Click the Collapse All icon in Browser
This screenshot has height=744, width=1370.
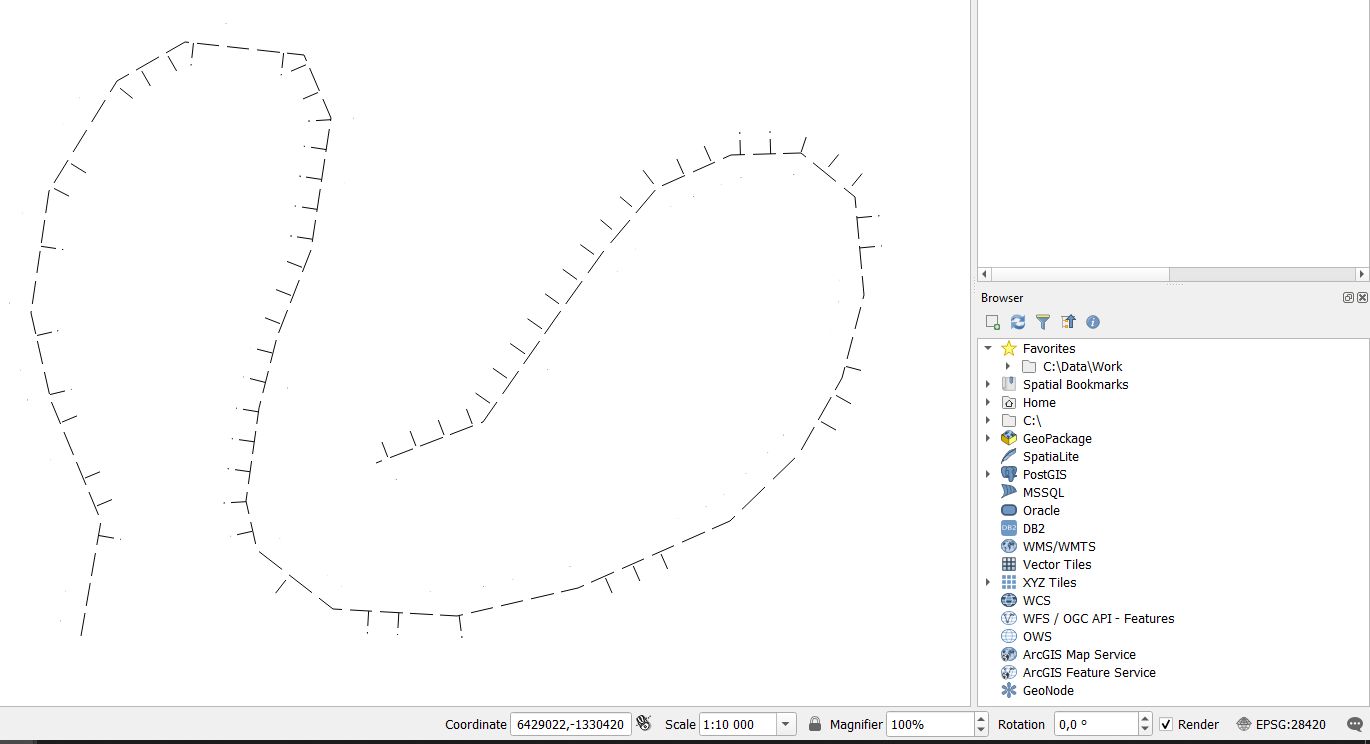point(1069,322)
